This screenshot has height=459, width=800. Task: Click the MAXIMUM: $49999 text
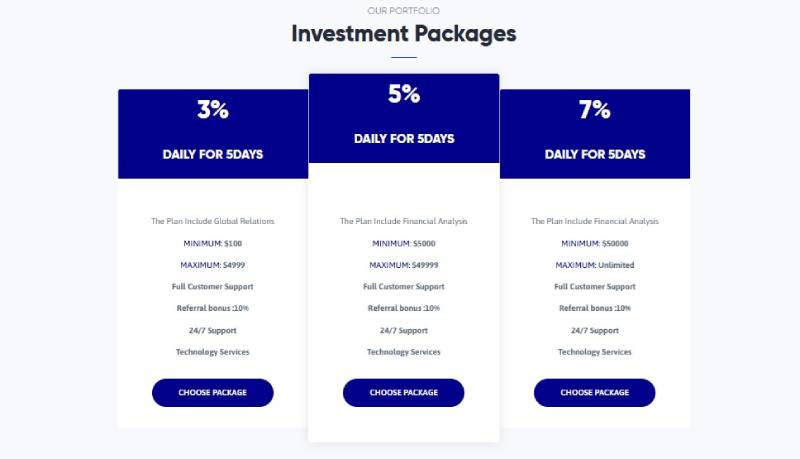(x=404, y=265)
